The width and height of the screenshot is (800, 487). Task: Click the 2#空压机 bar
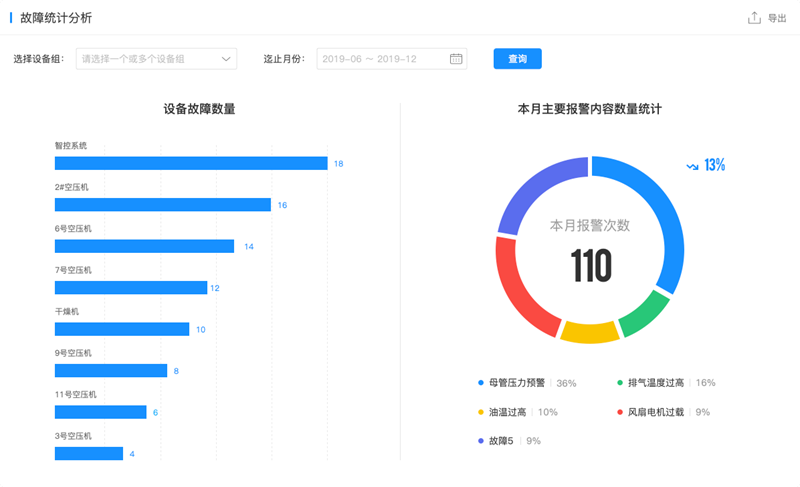[163, 204]
